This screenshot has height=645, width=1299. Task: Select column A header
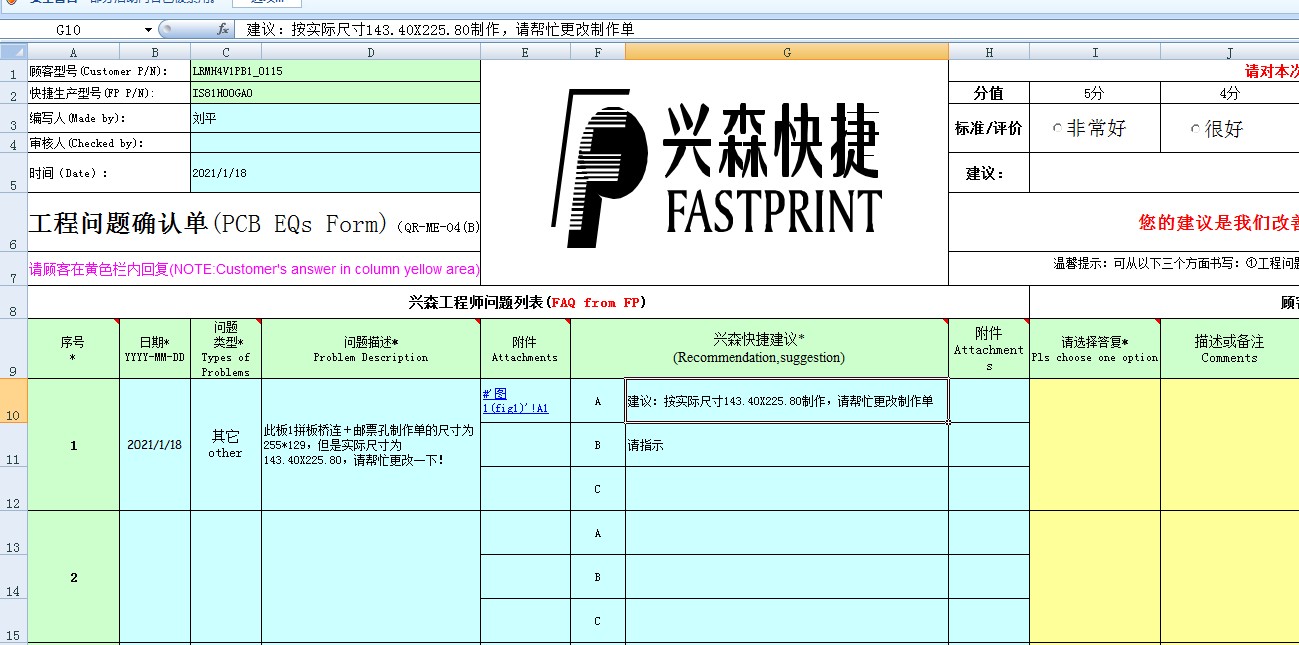pos(73,51)
